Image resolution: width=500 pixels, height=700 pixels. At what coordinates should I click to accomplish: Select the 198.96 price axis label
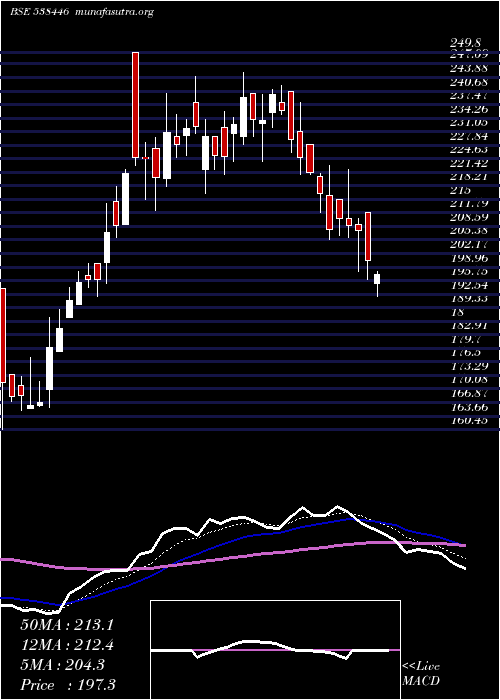pos(469,258)
